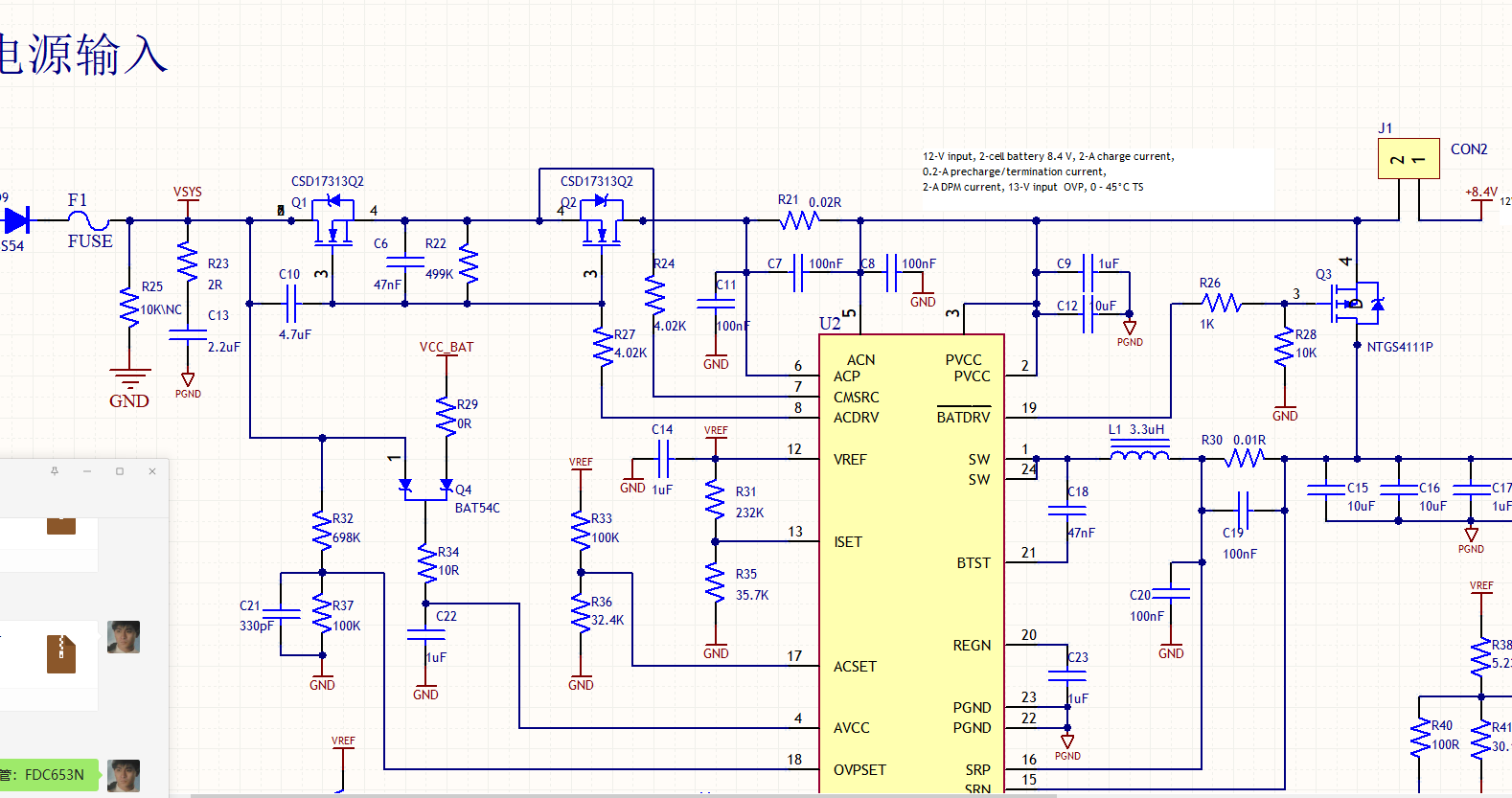Select resistor R24 4.02K symbol
Viewport: 1512px width, 798px height.
pyautogui.click(x=654, y=296)
